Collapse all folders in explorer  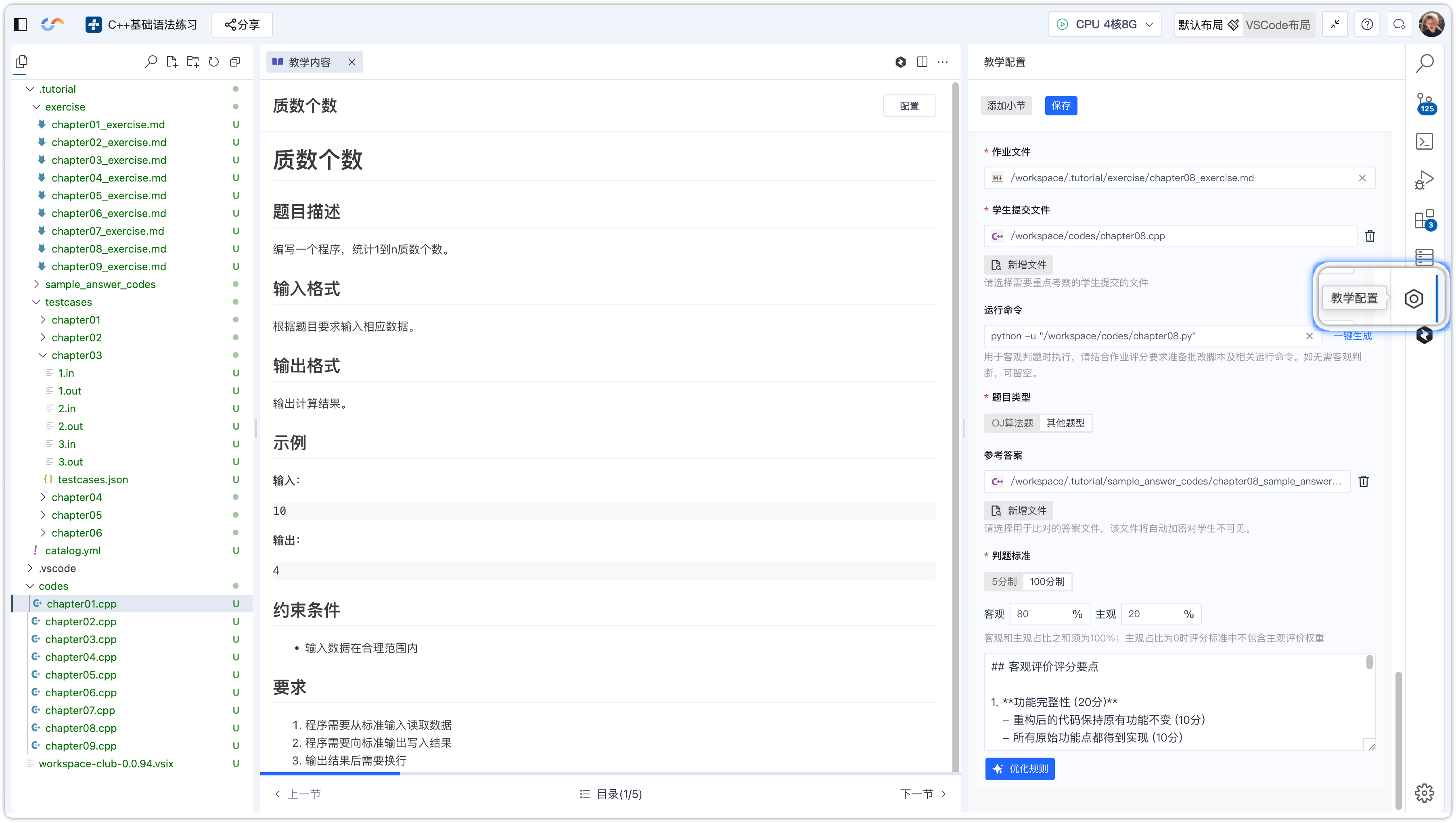(235, 62)
